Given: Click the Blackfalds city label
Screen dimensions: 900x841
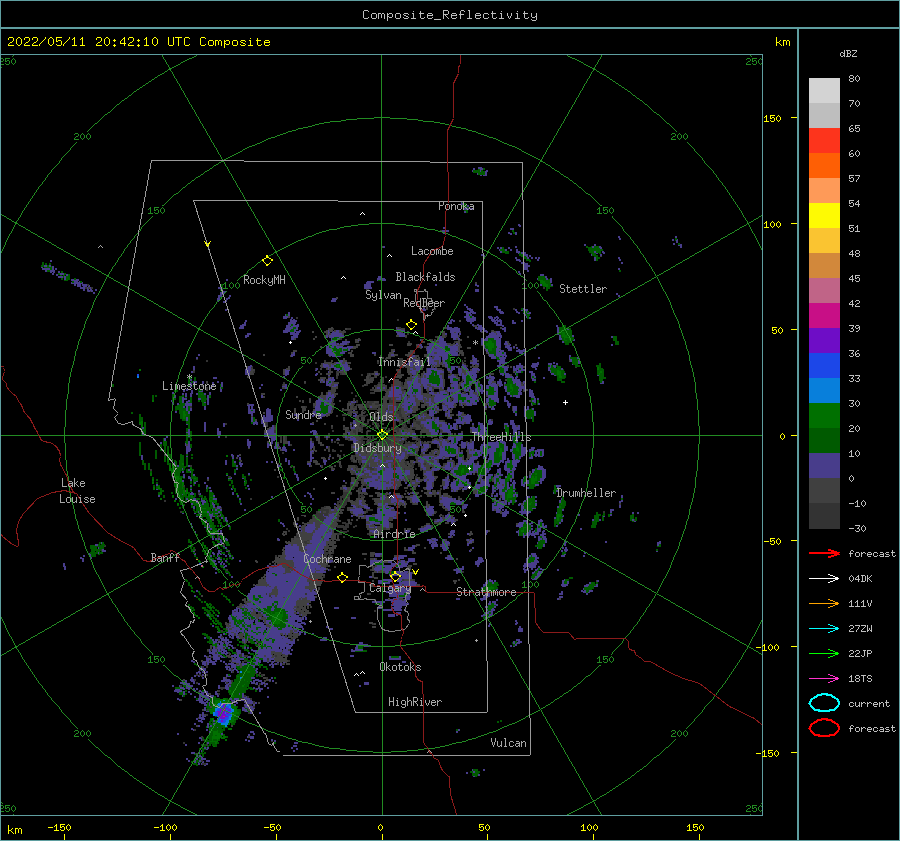Looking at the screenshot, I should pos(425,277).
